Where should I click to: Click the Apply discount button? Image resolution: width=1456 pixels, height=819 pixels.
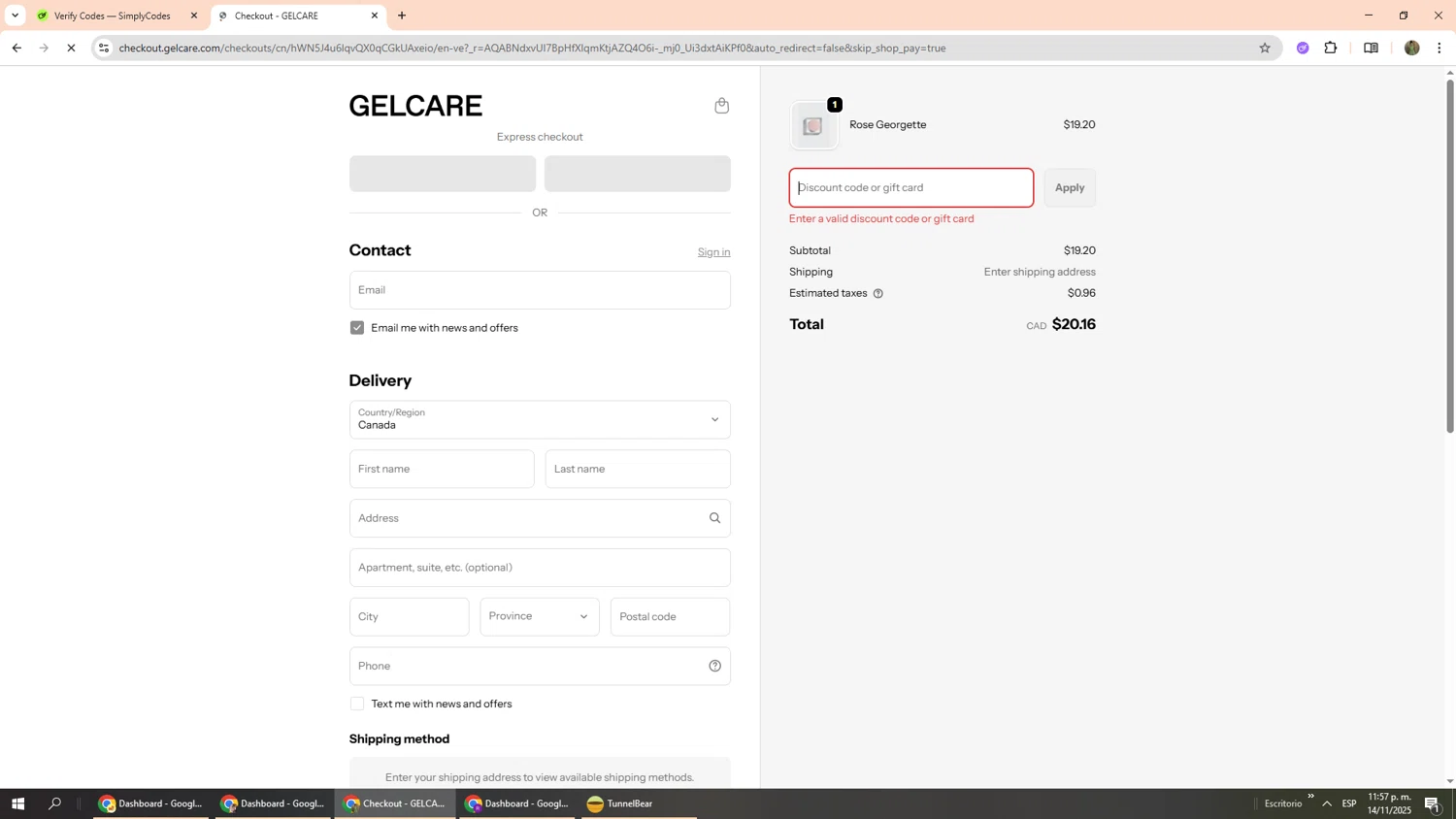[1070, 187]
